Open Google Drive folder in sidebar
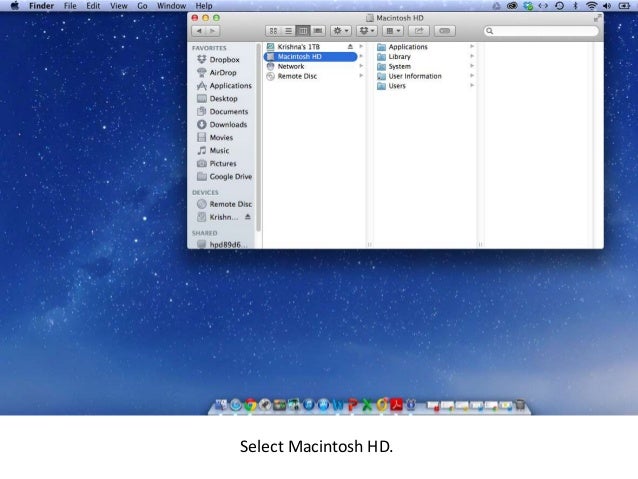Screen dimensions: 638x479 click(230, 176)
